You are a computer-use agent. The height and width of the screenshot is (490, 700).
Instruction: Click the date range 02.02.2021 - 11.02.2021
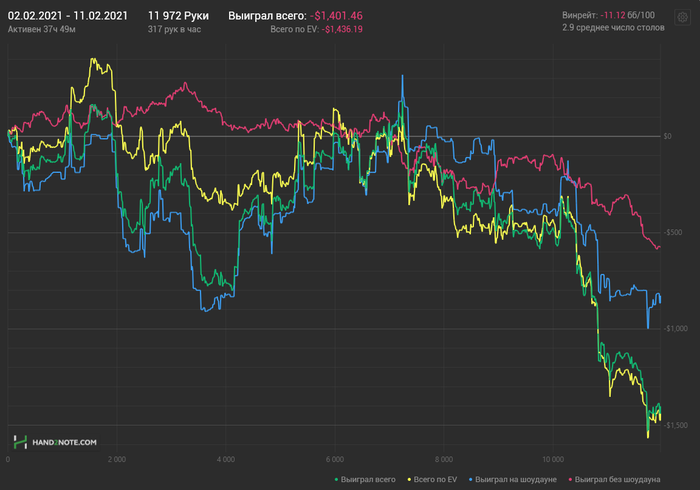tap(67, 16)
